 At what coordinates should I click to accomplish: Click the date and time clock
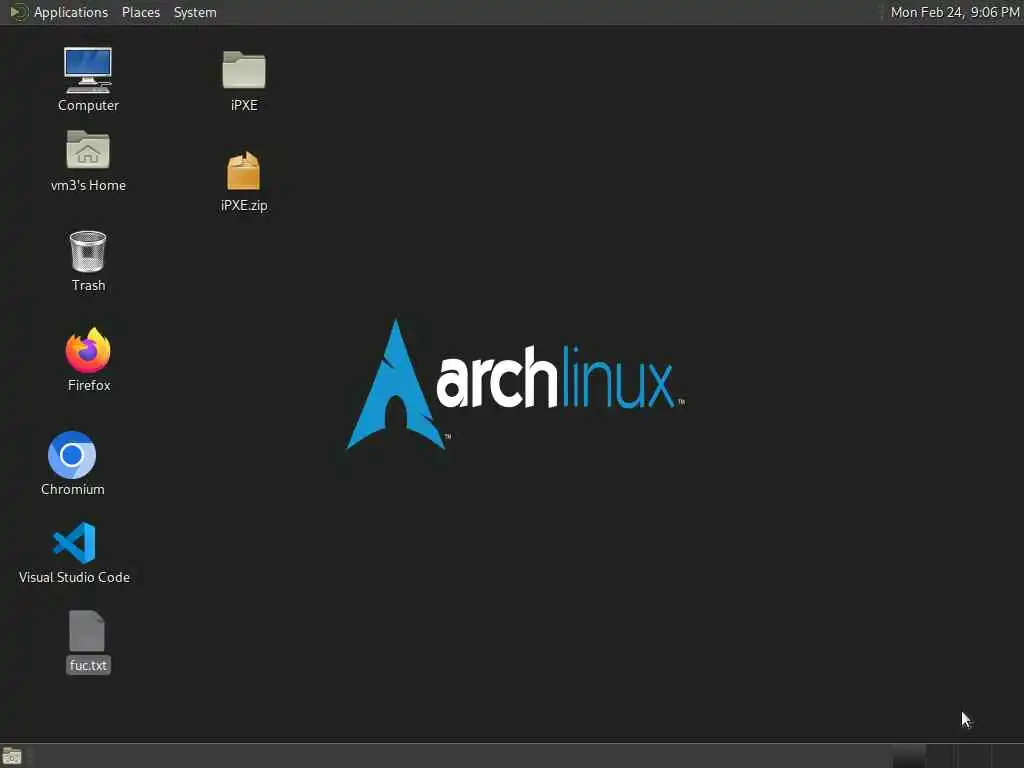(955, 12)
